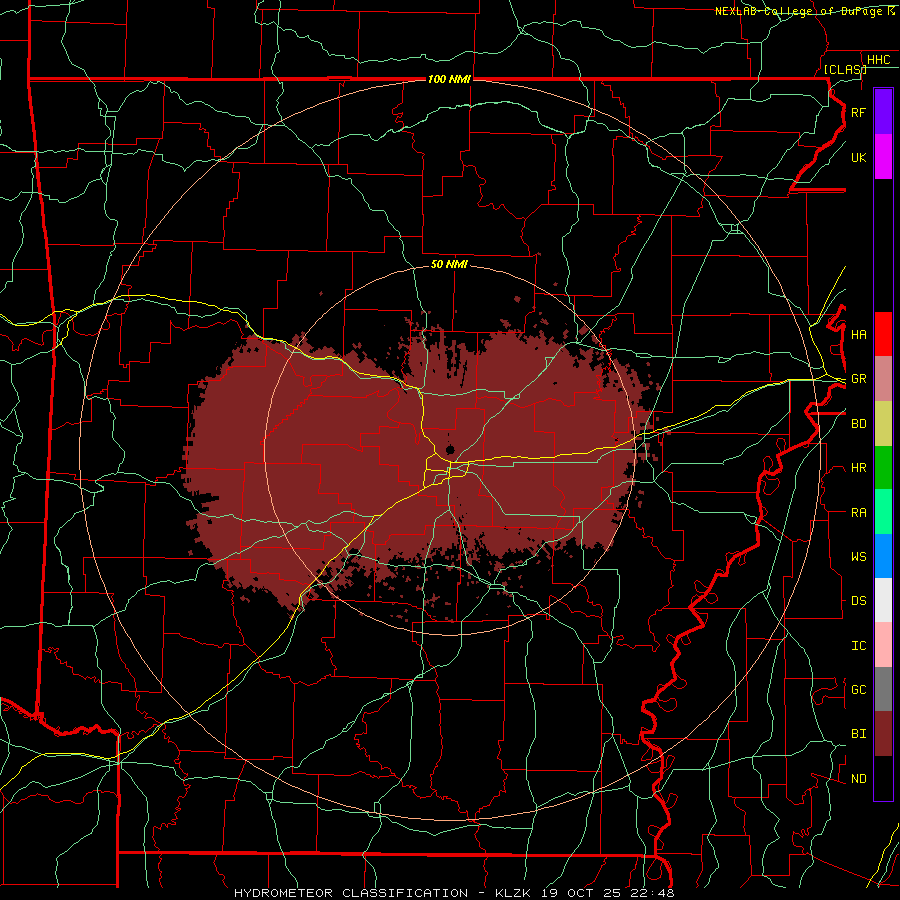Click the BI brown legend color swatch
The width and height of the screenshot is (900, 900).
[x=883, y=734]
